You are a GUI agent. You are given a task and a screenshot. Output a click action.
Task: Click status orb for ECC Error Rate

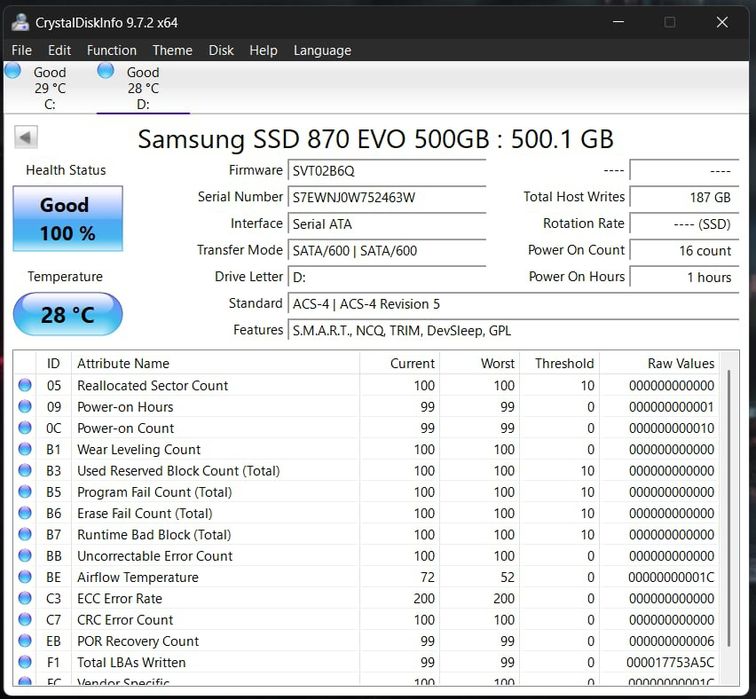[25, 598]
